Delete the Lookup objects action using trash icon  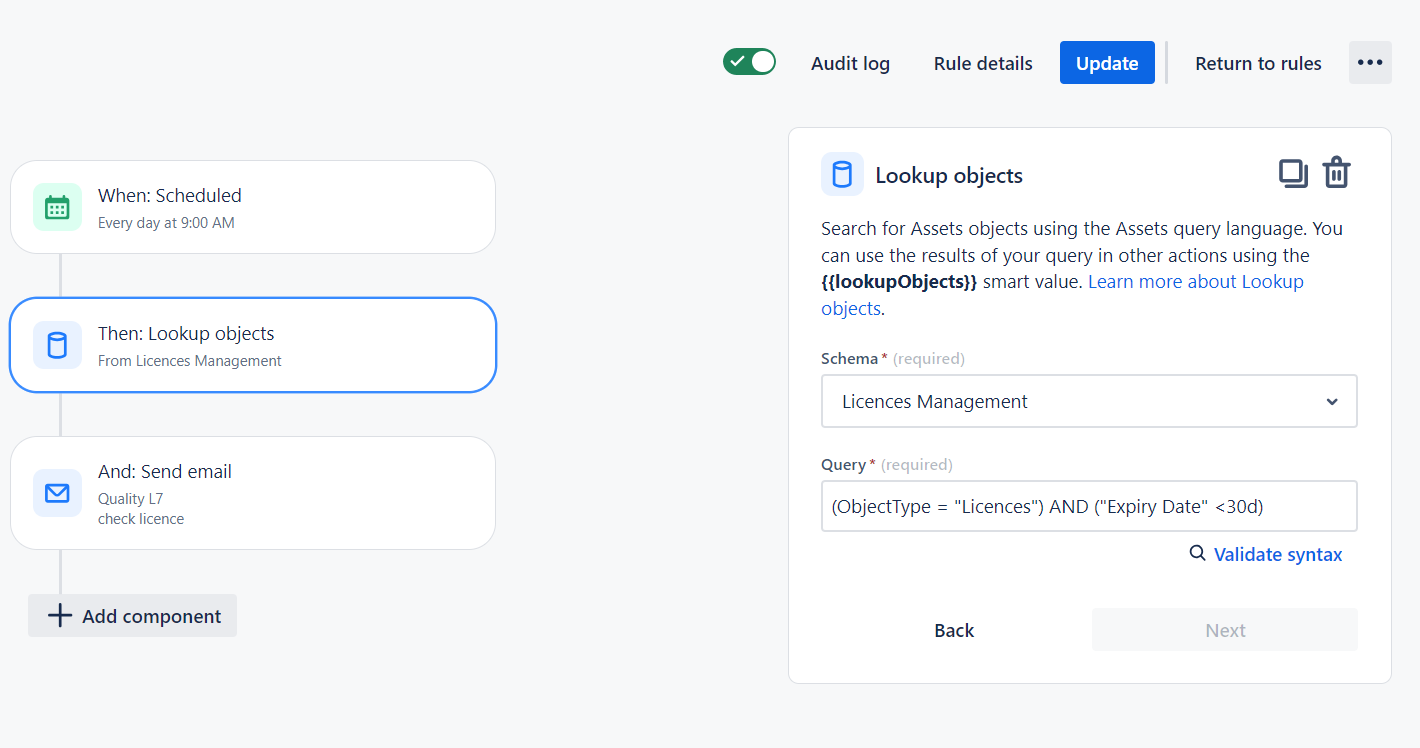1337,172
